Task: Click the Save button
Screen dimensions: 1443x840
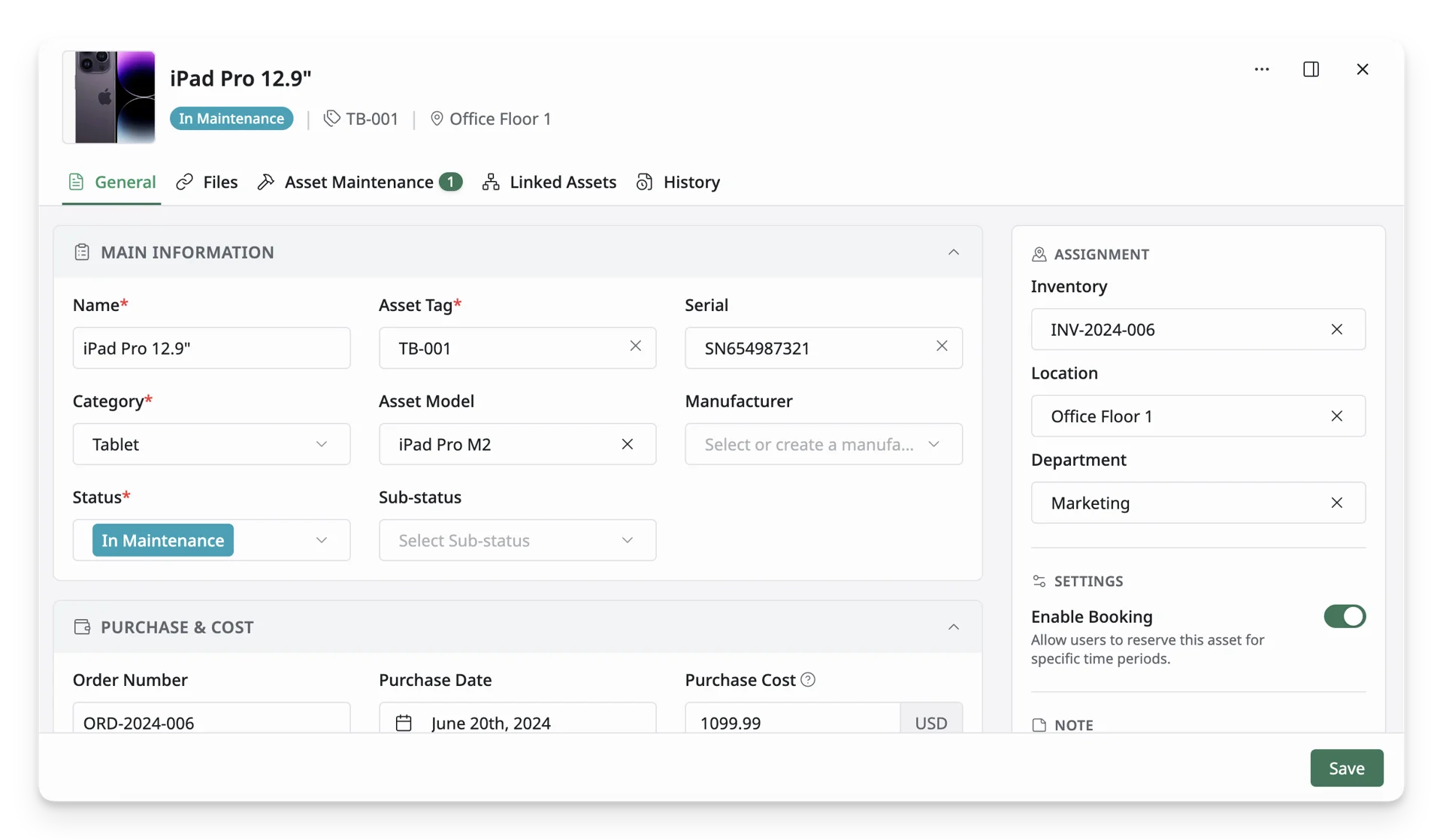Action: [1347, 768]
